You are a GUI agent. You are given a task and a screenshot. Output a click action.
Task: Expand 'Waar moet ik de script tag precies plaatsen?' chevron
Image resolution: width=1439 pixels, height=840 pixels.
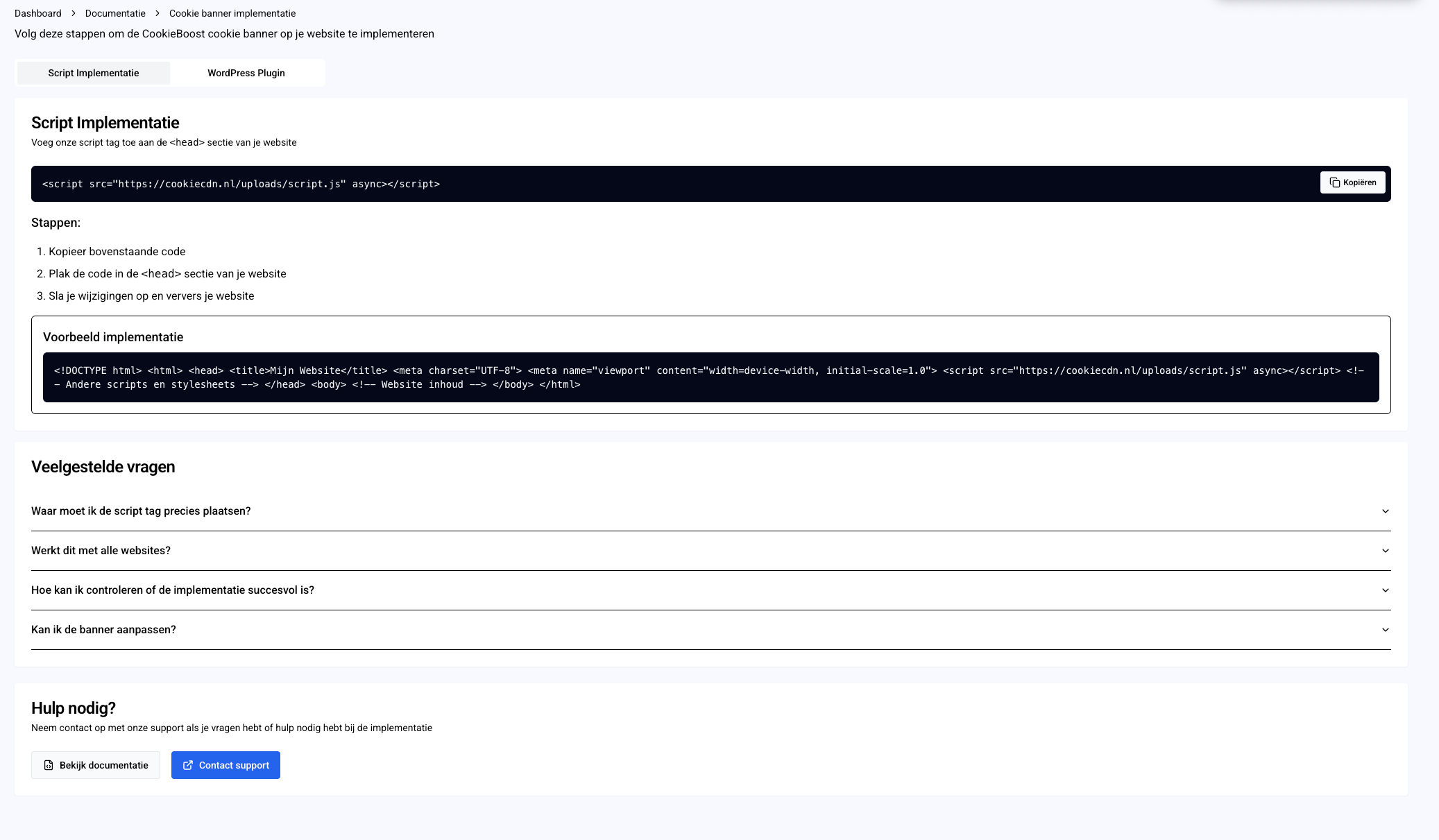pos(1385,511)
